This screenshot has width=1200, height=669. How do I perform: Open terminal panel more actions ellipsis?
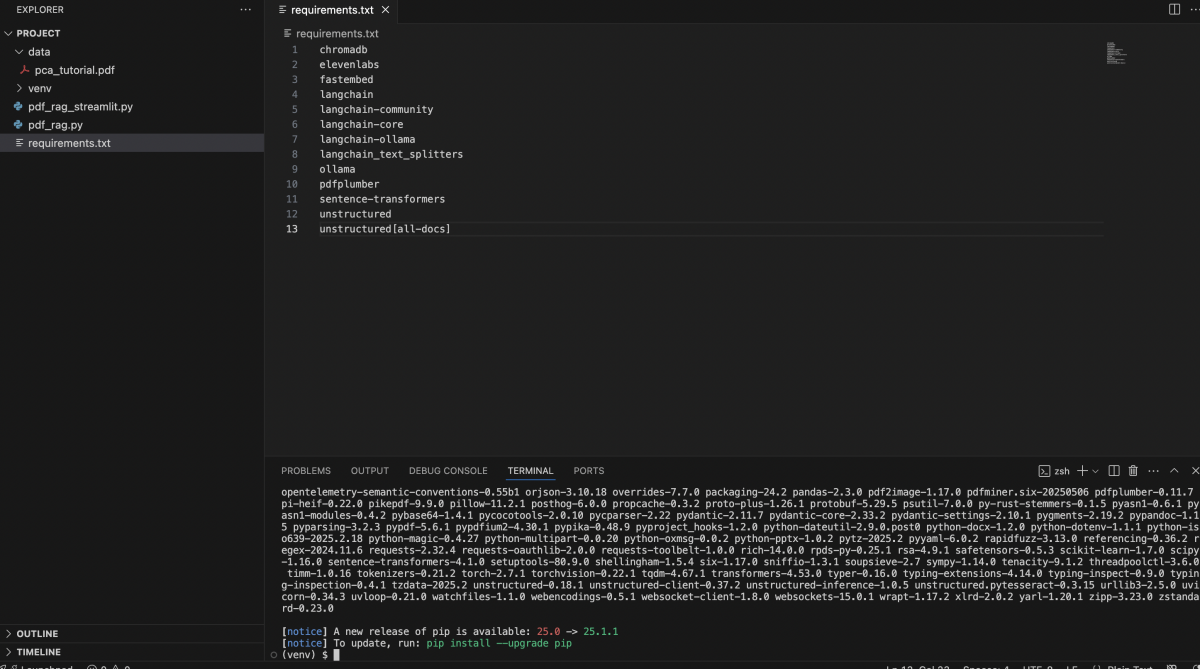1154,471
